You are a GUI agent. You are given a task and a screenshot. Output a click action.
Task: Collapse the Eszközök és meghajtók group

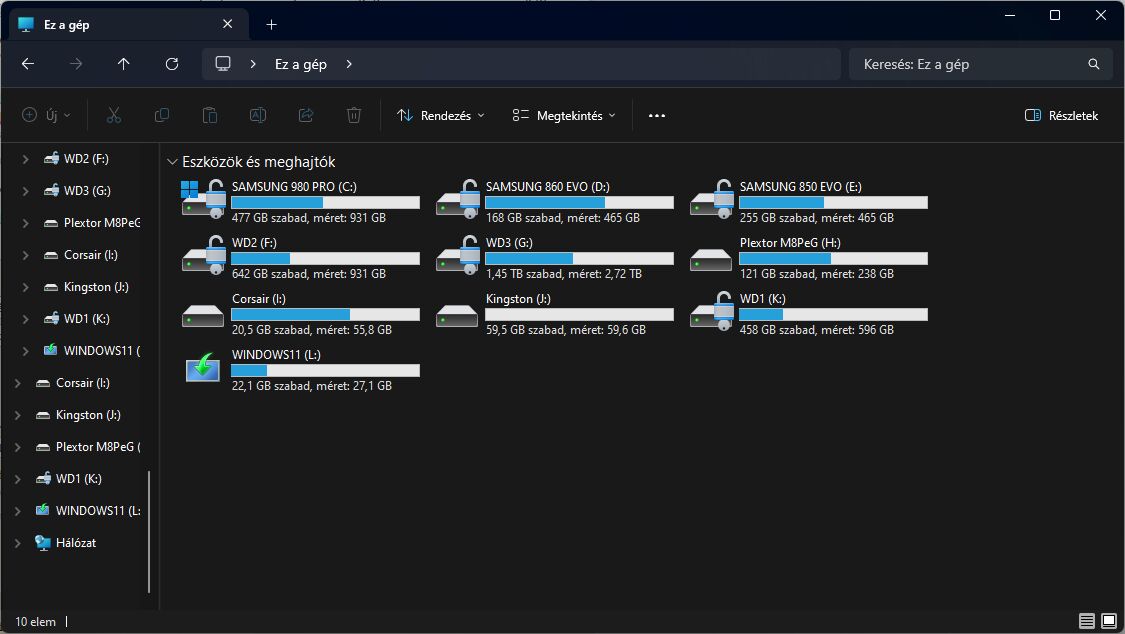coord(172,162)
